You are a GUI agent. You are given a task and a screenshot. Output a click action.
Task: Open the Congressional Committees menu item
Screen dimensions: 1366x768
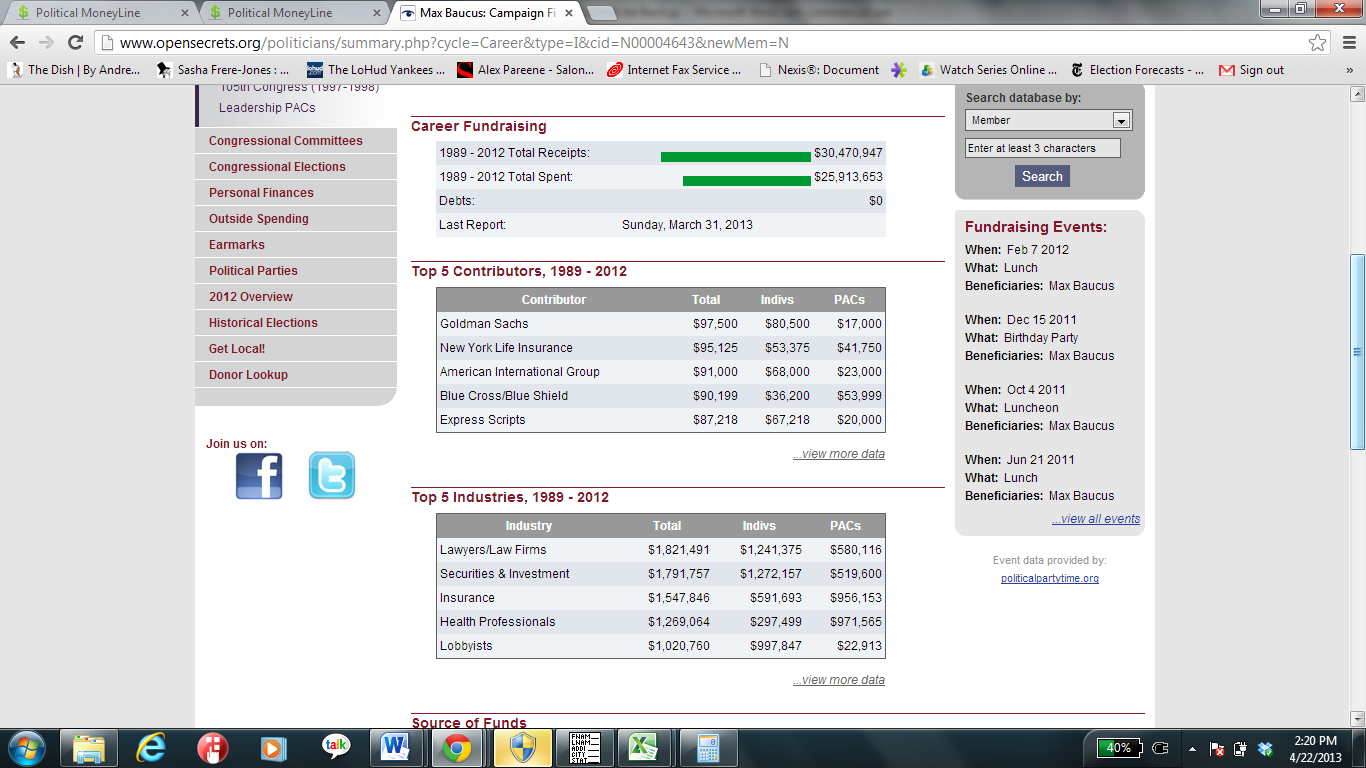[x=296, y=141]
